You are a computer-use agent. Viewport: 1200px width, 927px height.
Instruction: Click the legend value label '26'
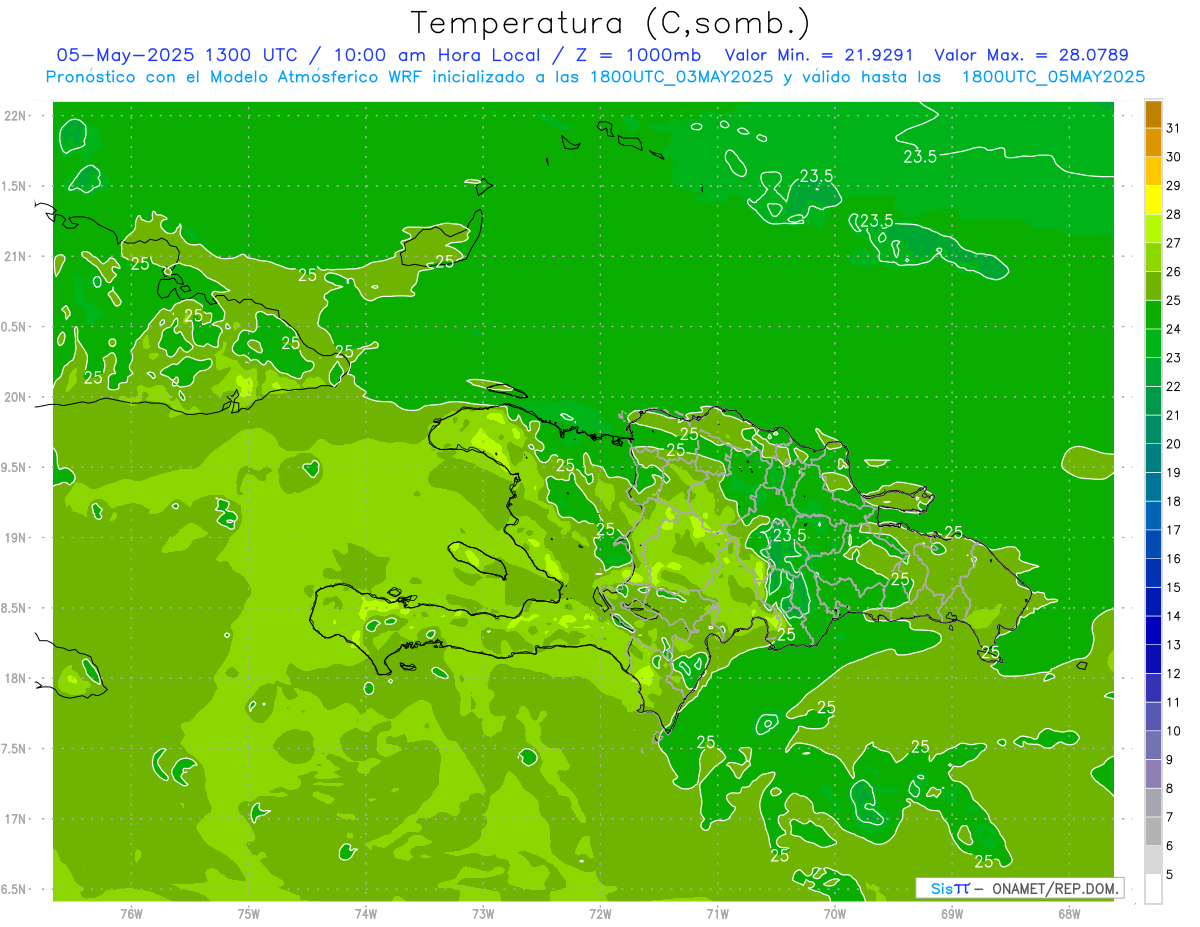tap(1173, 272)
